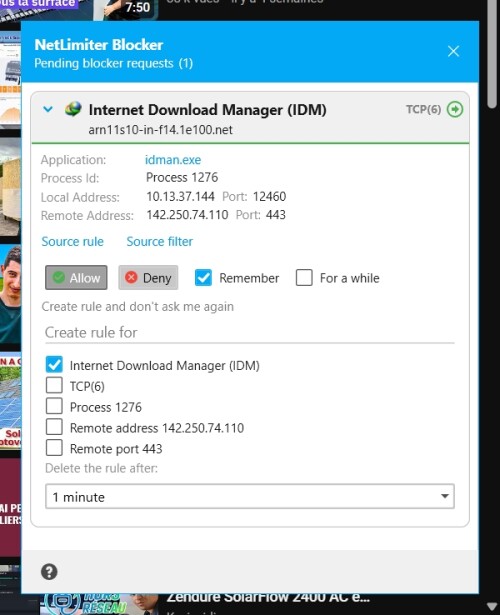Click the idman.exe application link
This screenshot has width=500, height=615.
[173, 160]
